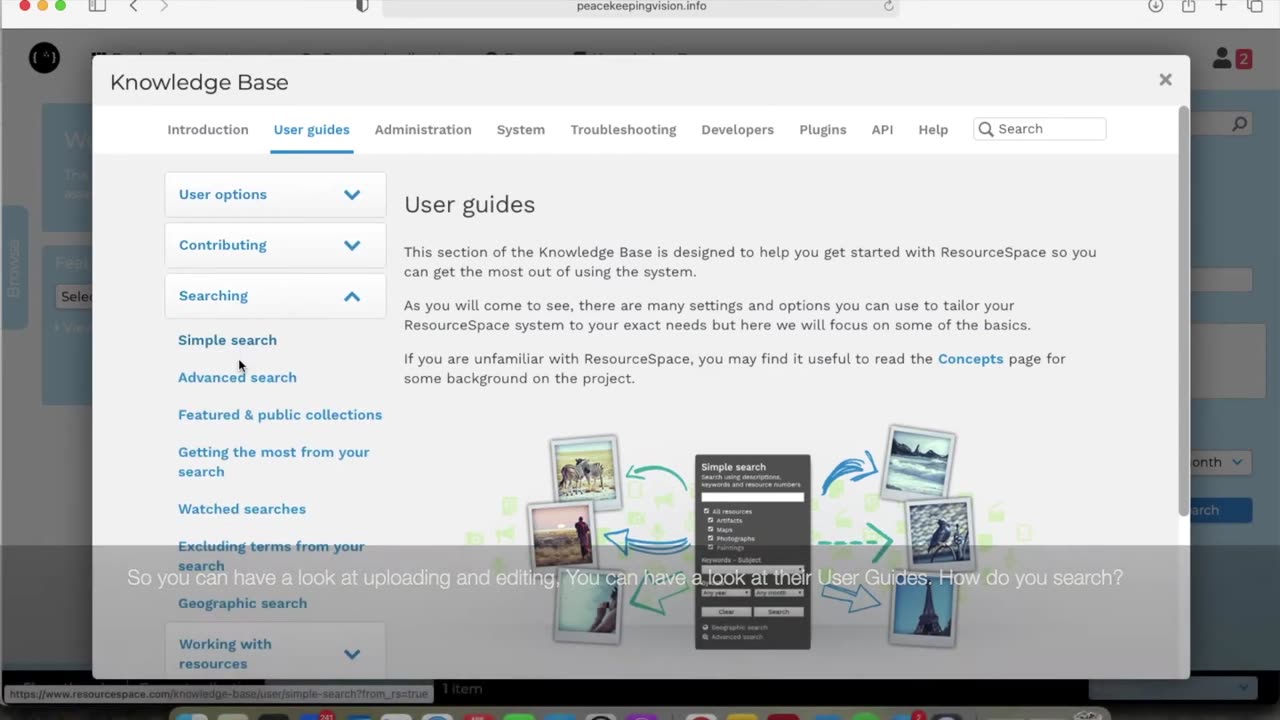Follow the Concepts page link
The image size is (1280, 720).
tap(970, 359)
